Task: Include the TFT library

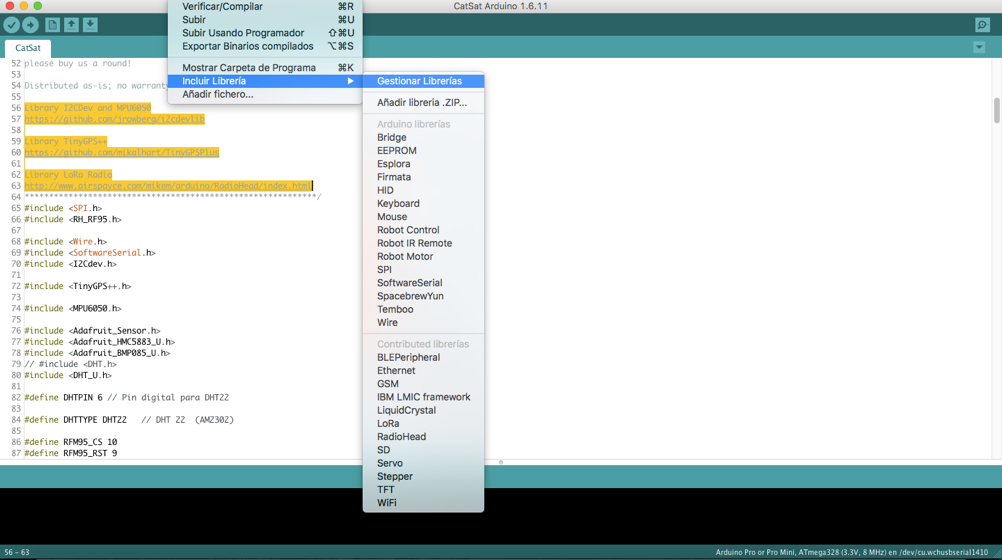Action: 423,490
